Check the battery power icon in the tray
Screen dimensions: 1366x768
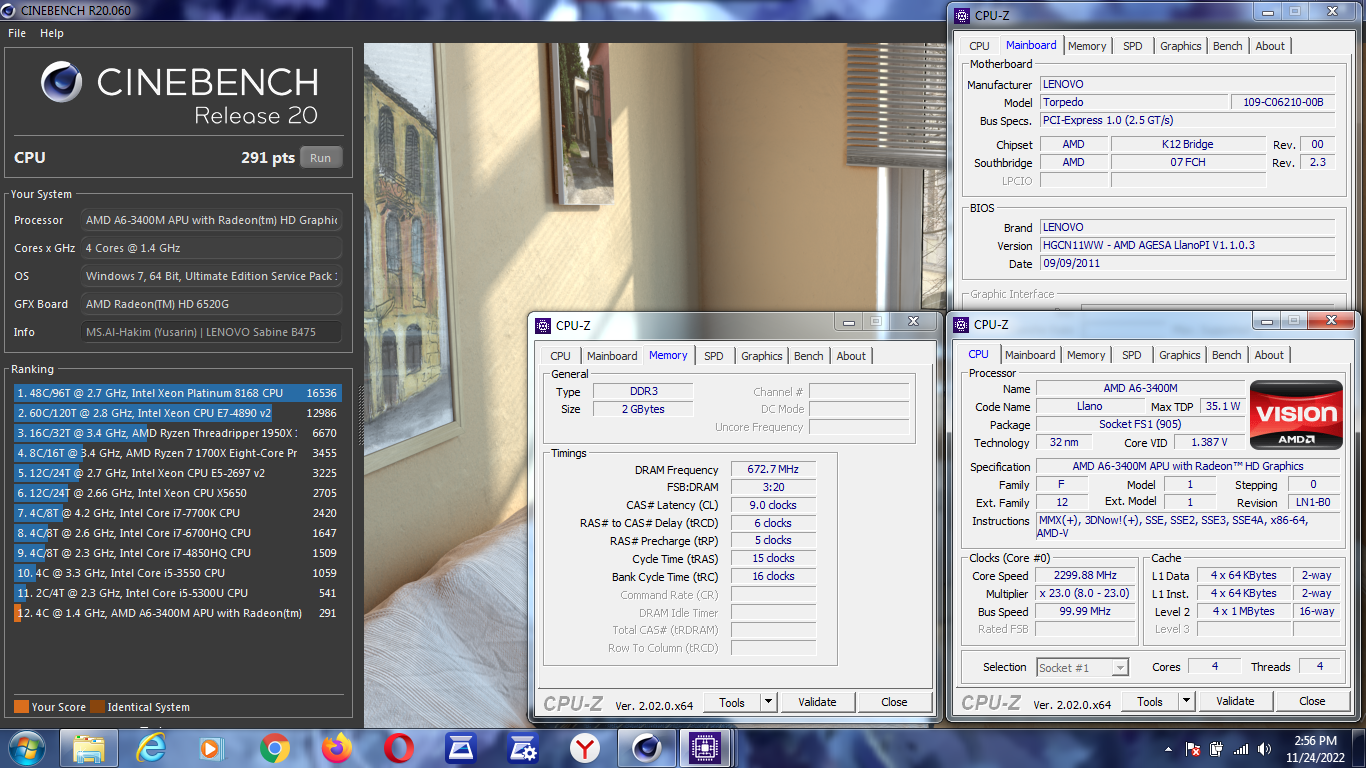1216,749
